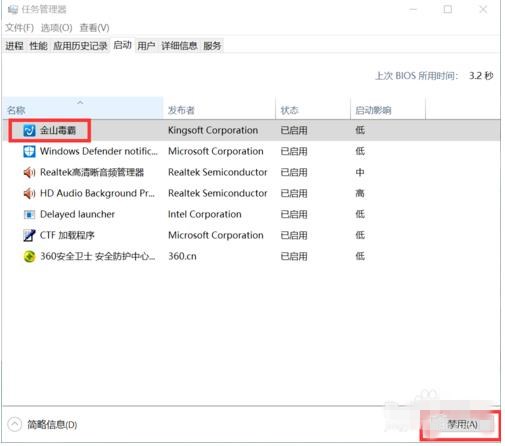Select the 金山毒霸 row name
The width and height of the screenshot is (505, 446).
[x=58, y=130]
